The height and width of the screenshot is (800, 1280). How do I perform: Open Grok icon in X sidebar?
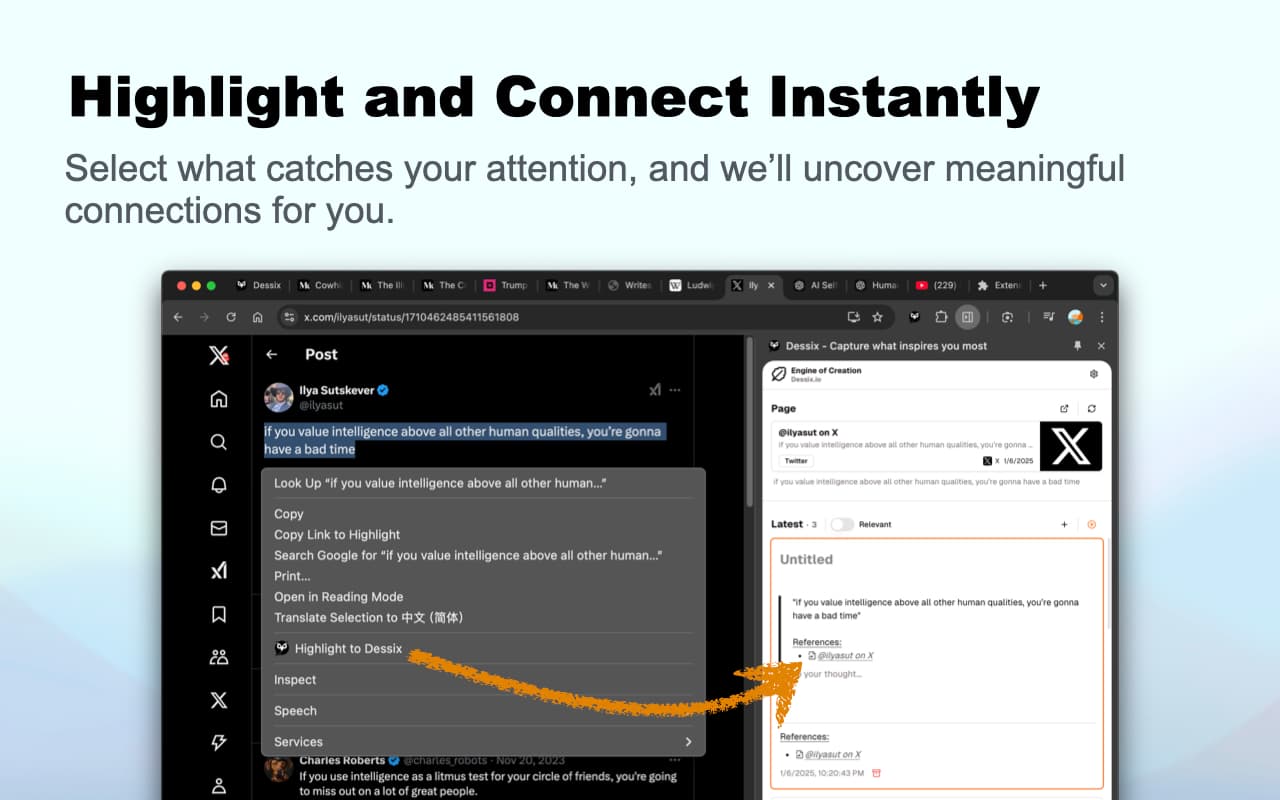(218, 571)
